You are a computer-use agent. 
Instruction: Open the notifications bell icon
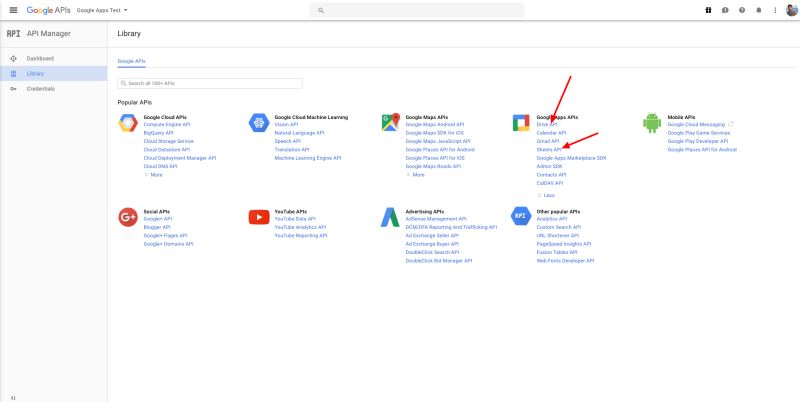759,10
